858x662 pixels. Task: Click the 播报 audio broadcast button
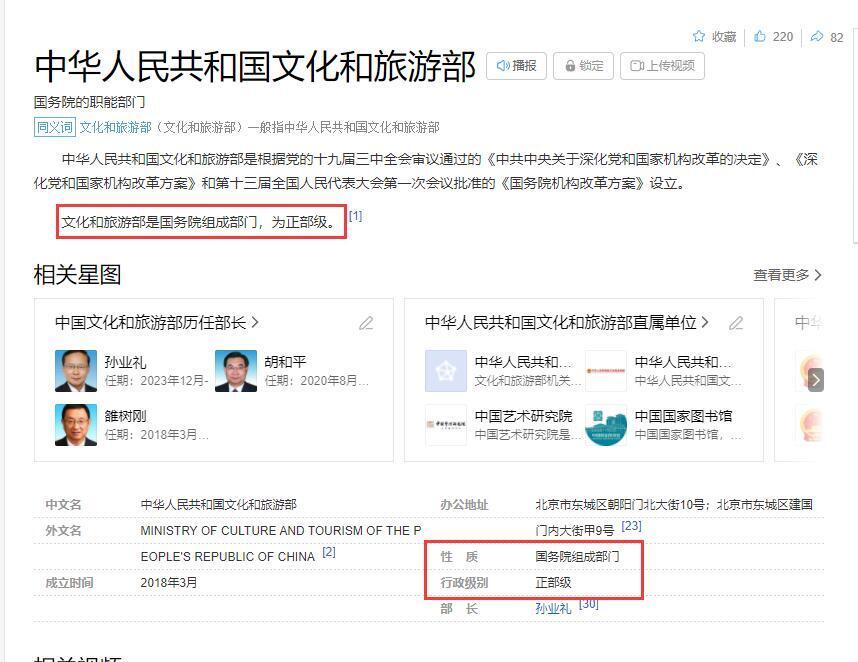click(x=516, y=66)
